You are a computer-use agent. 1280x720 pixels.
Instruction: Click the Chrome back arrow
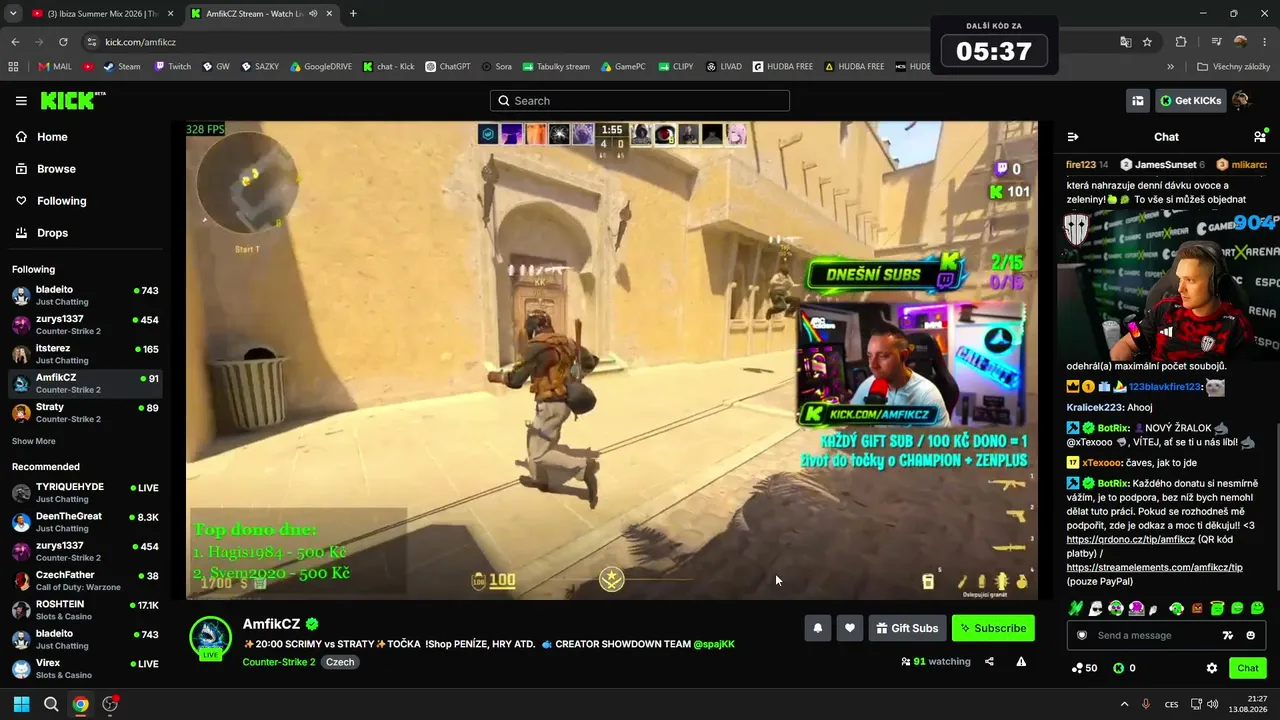point(15,42)
